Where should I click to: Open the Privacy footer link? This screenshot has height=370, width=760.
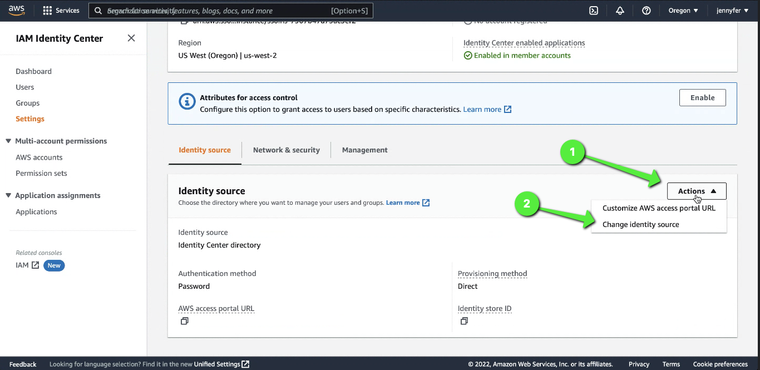[x=639, y=364]
